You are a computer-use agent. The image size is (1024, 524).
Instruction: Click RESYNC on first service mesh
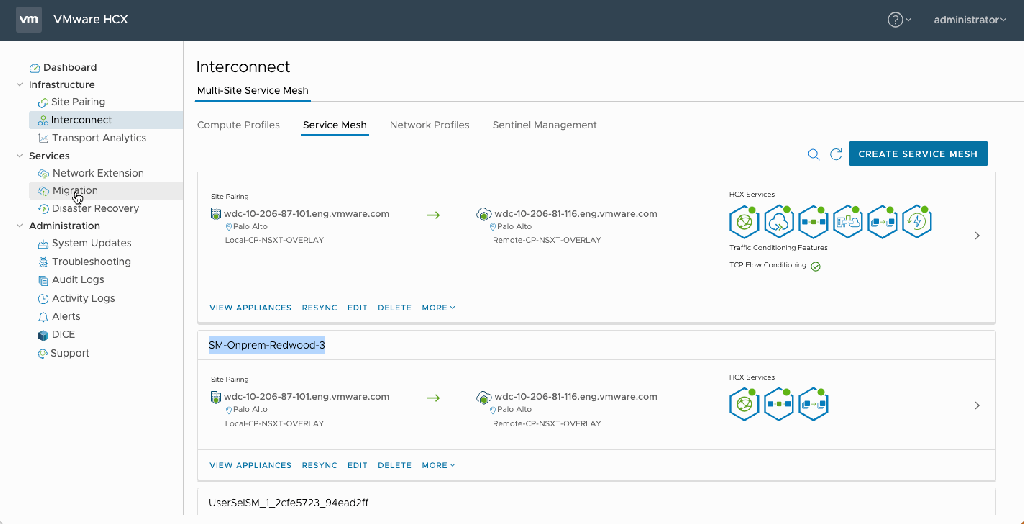coord(319,307)
